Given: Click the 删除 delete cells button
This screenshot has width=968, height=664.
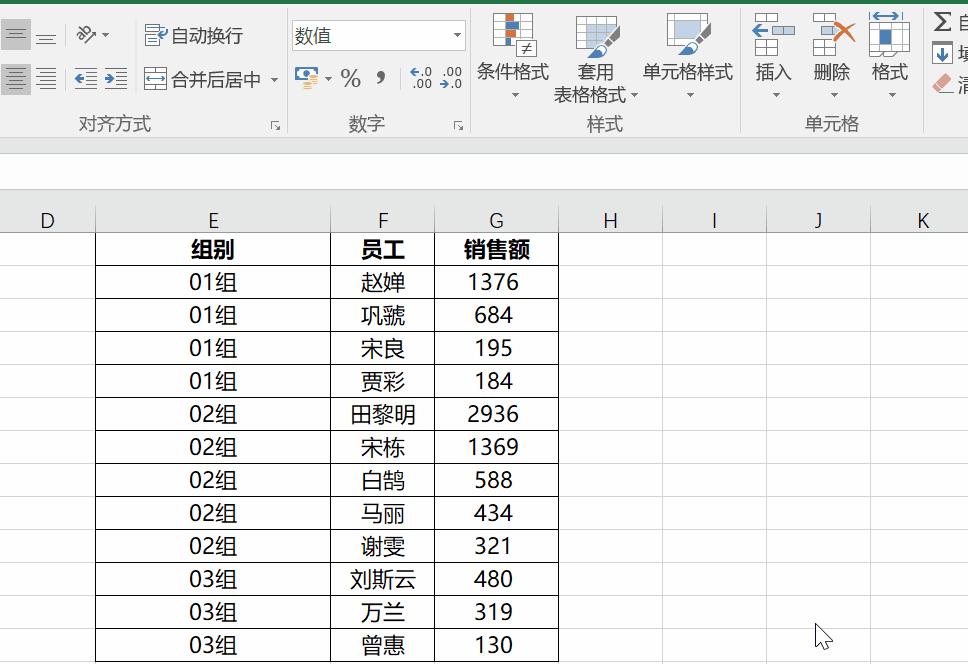Looking at the screenshot, I should point(832,55).
